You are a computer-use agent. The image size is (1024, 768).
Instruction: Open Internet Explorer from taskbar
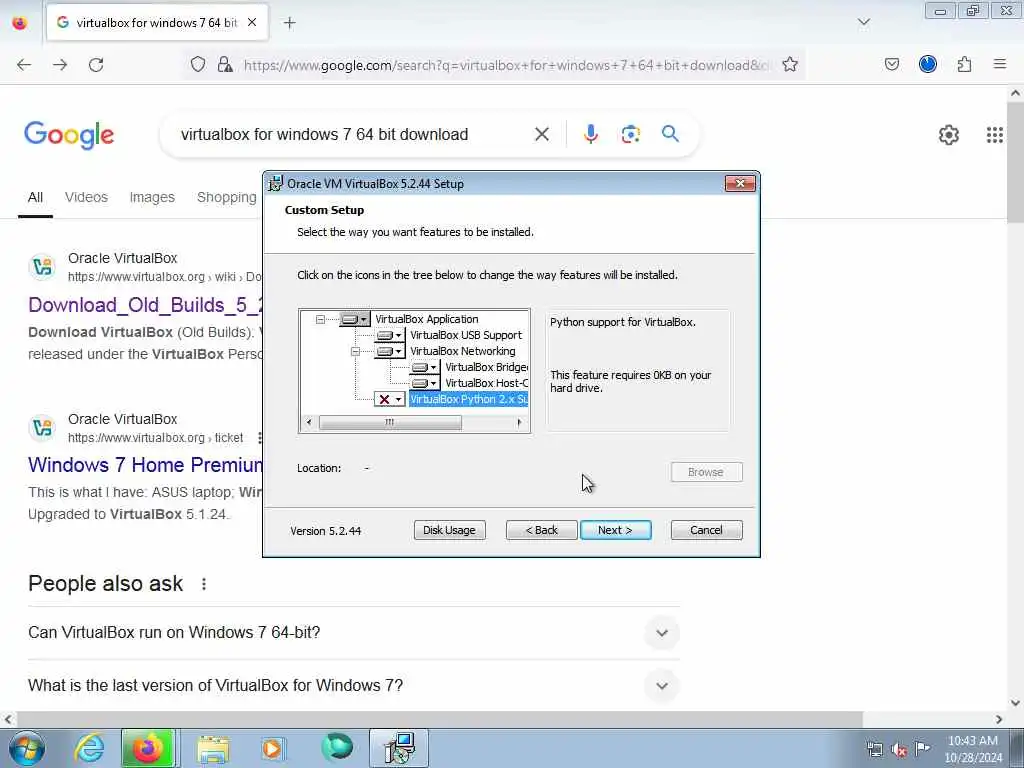click(x=89, y=748)
